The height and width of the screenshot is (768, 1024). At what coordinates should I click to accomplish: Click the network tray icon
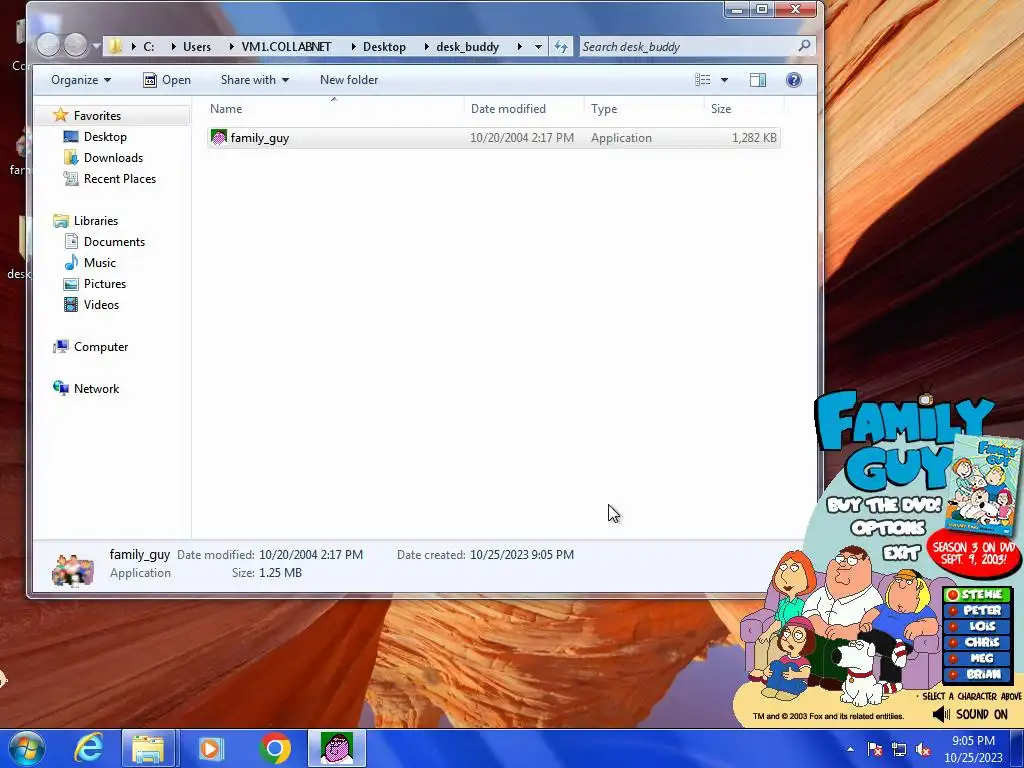pos(899,749)
